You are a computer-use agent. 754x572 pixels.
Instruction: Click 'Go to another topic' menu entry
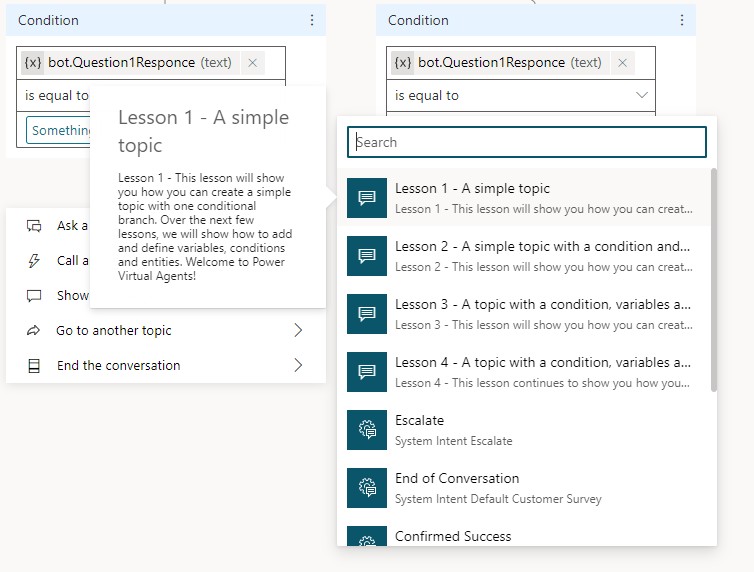coord(166,330)
